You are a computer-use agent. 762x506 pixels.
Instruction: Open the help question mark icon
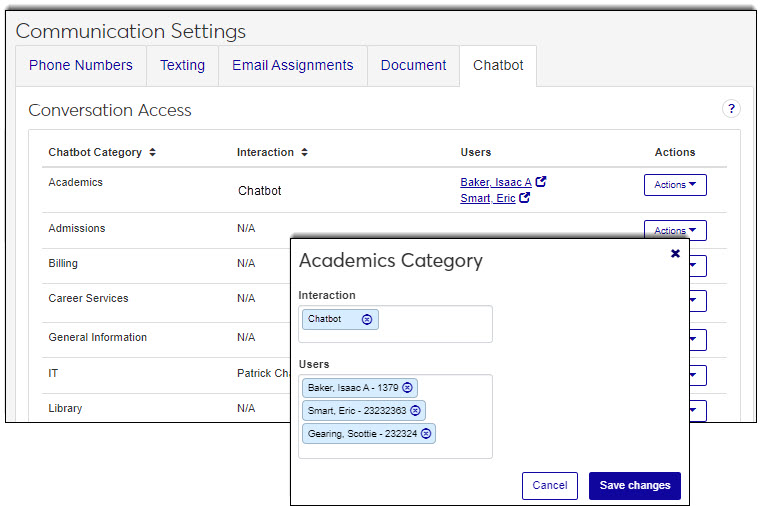[x=731, y=109]
